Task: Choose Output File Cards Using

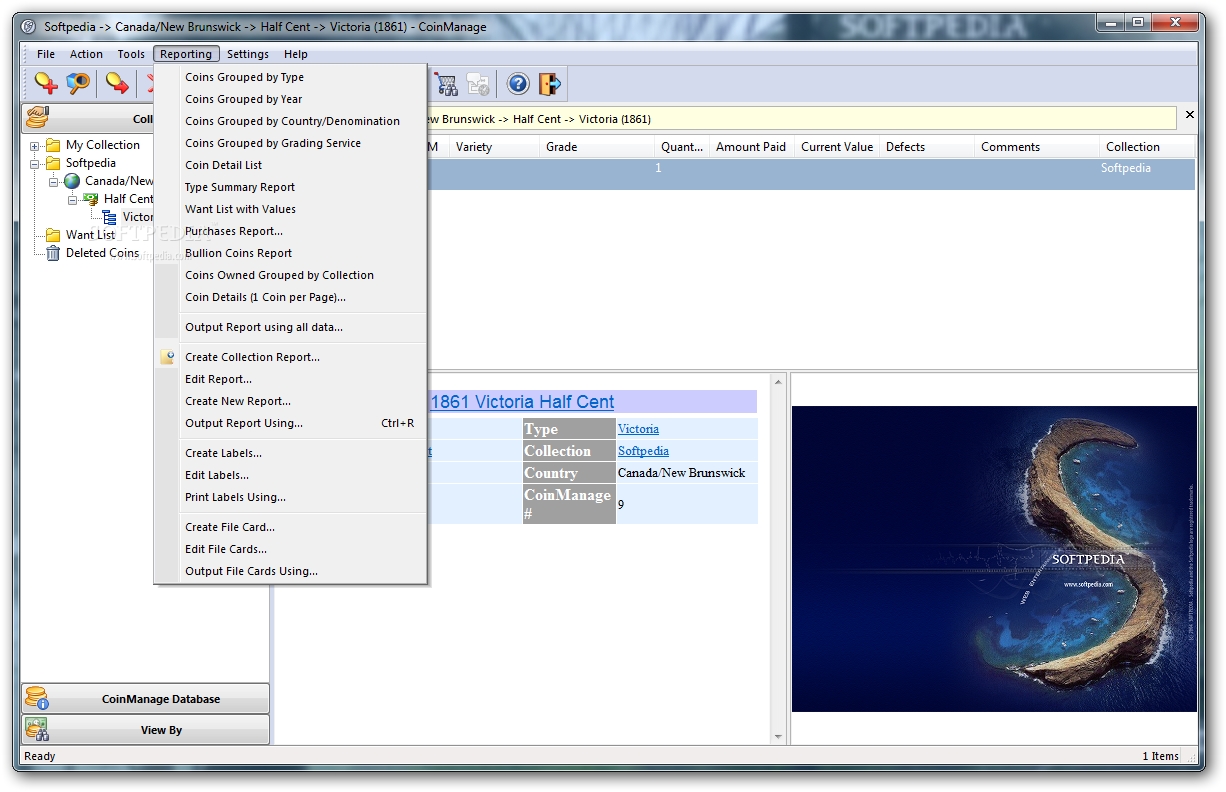Action: pyautogui.click(x=291, y=571)
